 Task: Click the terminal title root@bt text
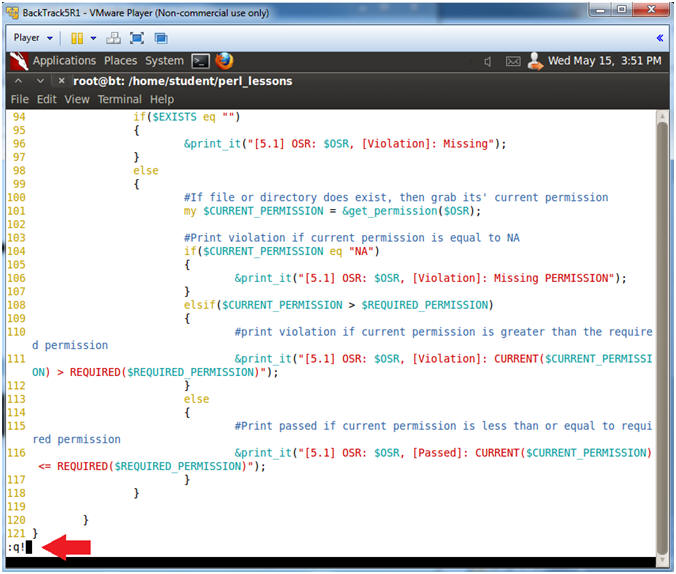pyautogui.click(x=183, y=81)
